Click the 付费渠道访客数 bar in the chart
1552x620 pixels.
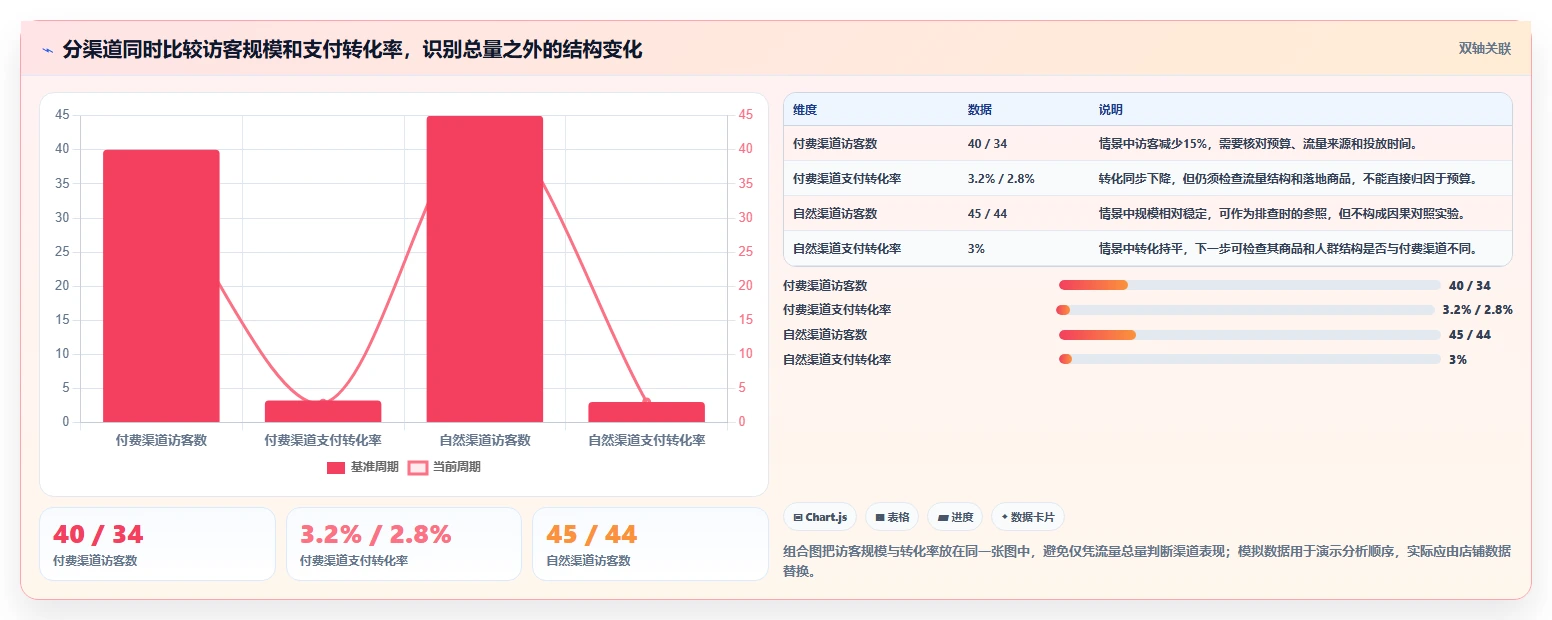pos(161,286)
